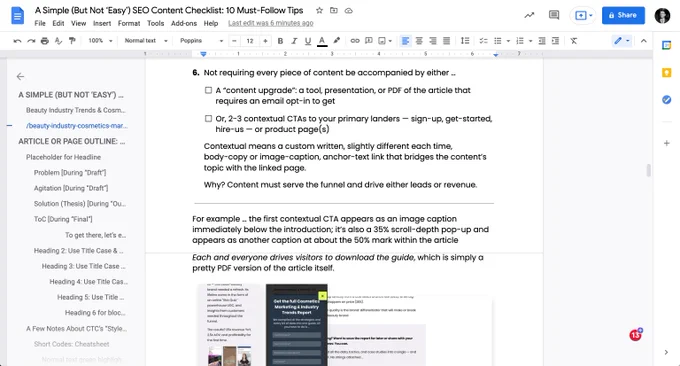
Task: Run spelling and grammar check
Action: [x=59, y=41]
